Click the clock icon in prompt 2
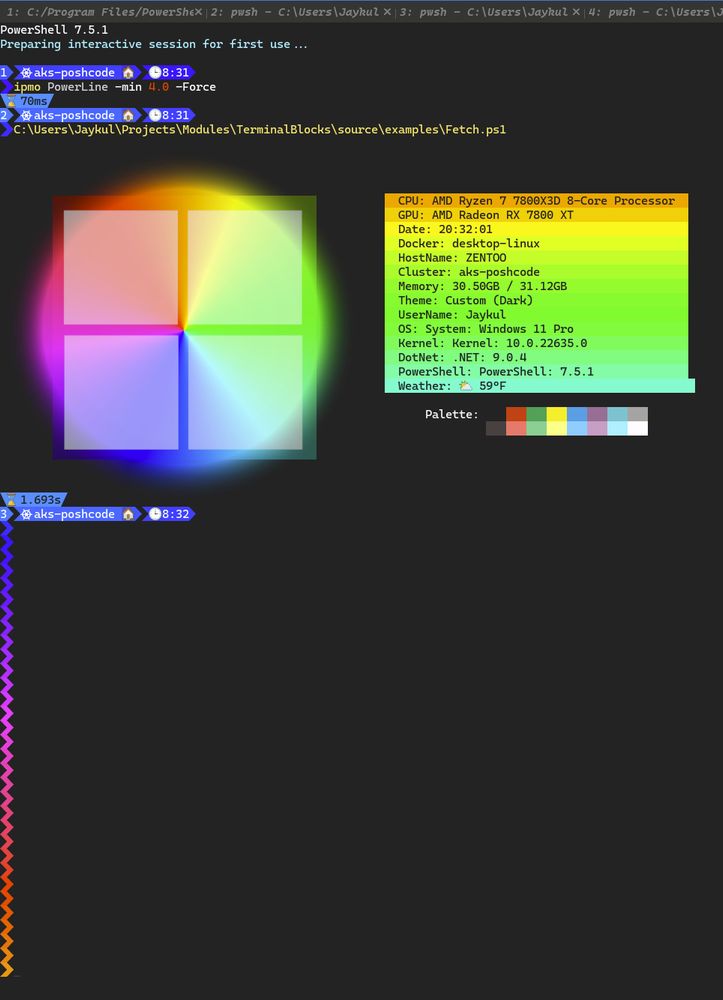Image resolution: width=723 pixels, height=1000 pixels. [x=154, y=115]
